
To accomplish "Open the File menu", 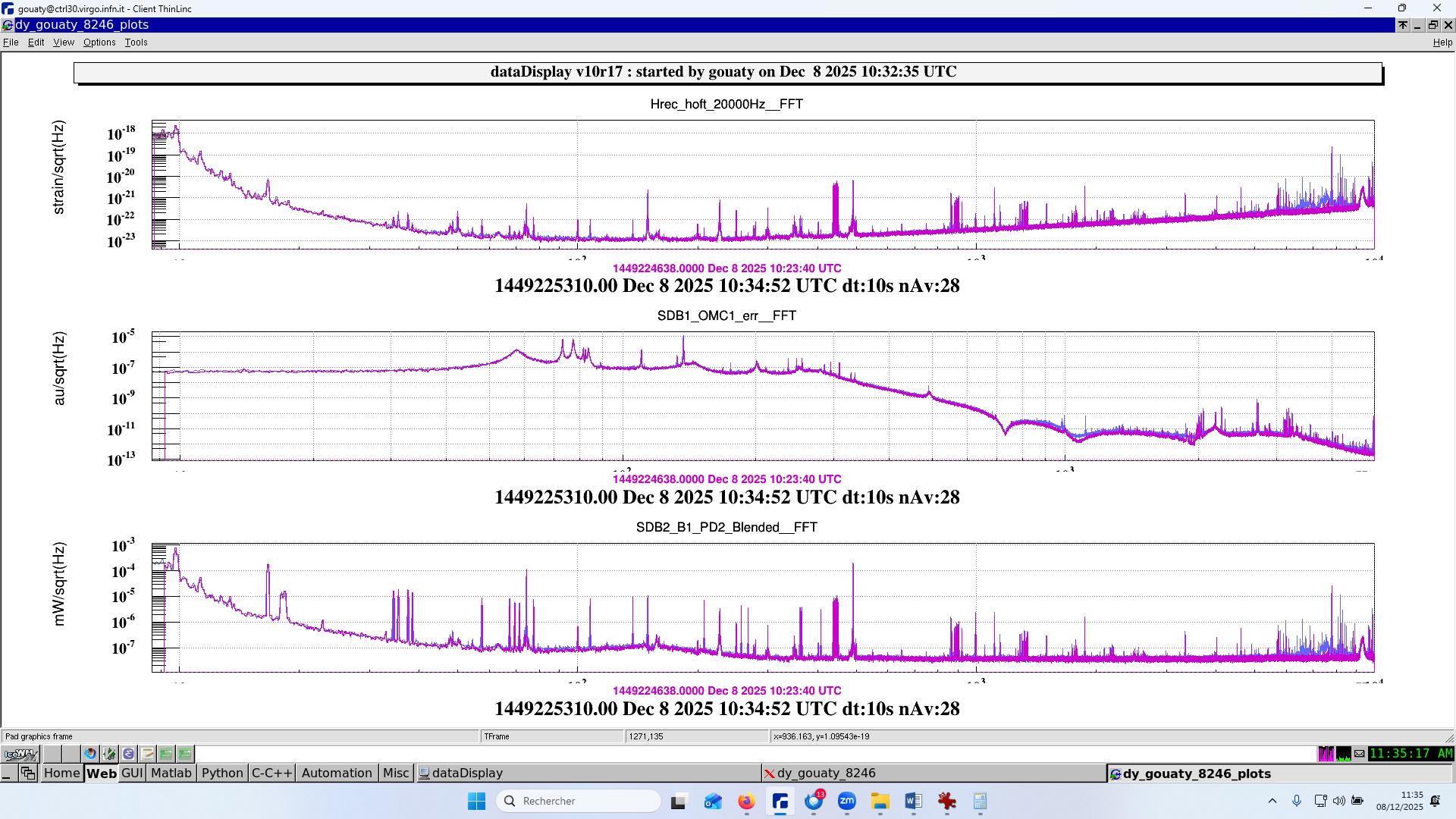I will click(11, 42).
